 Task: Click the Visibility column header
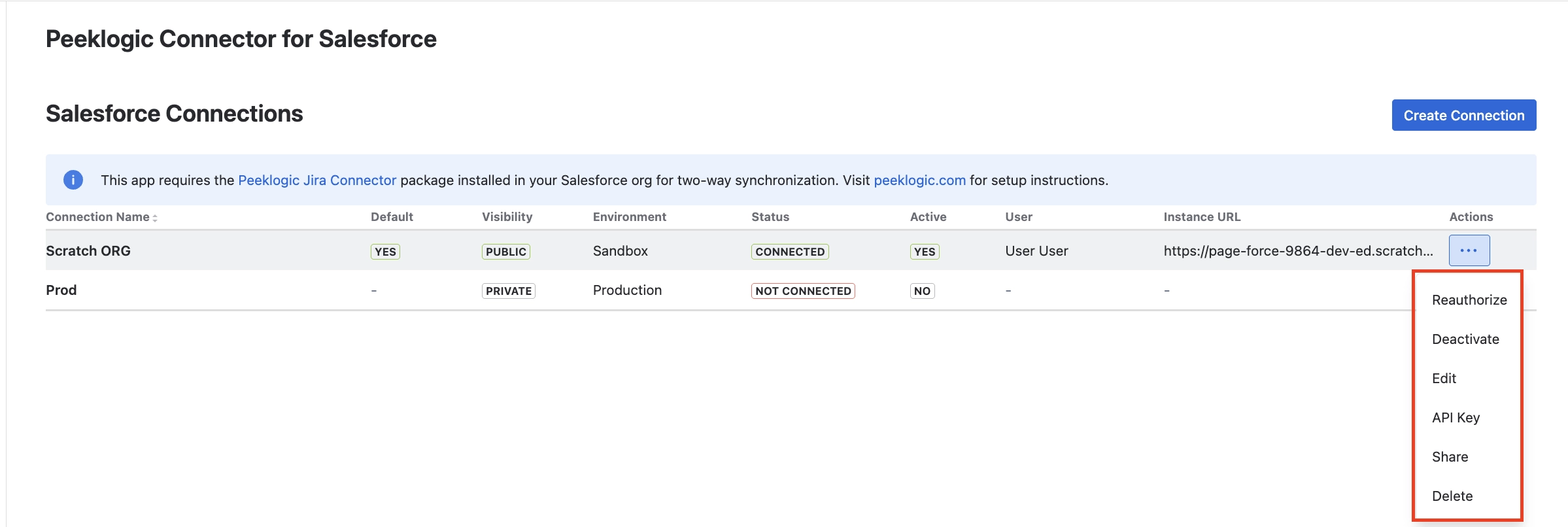coord(507,217)
